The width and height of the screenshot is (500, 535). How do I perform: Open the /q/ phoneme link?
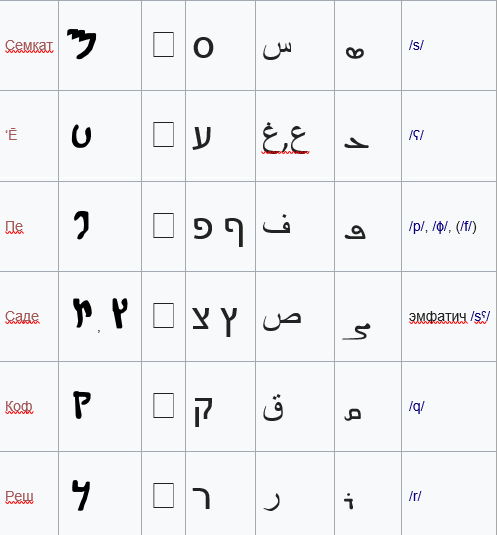pyautogui.click(x=416, y=406)
